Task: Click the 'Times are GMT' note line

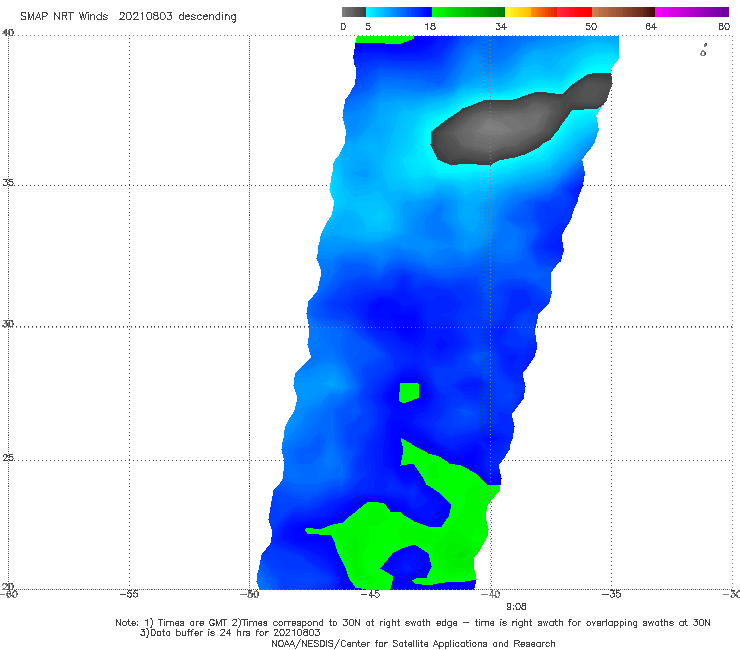Action: 413,623
